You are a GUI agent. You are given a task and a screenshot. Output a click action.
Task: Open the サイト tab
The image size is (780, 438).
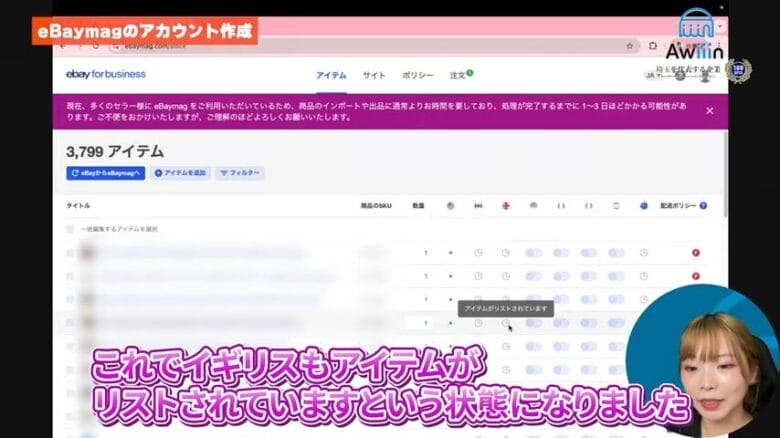pyautogui.click(x=374, y=75)
